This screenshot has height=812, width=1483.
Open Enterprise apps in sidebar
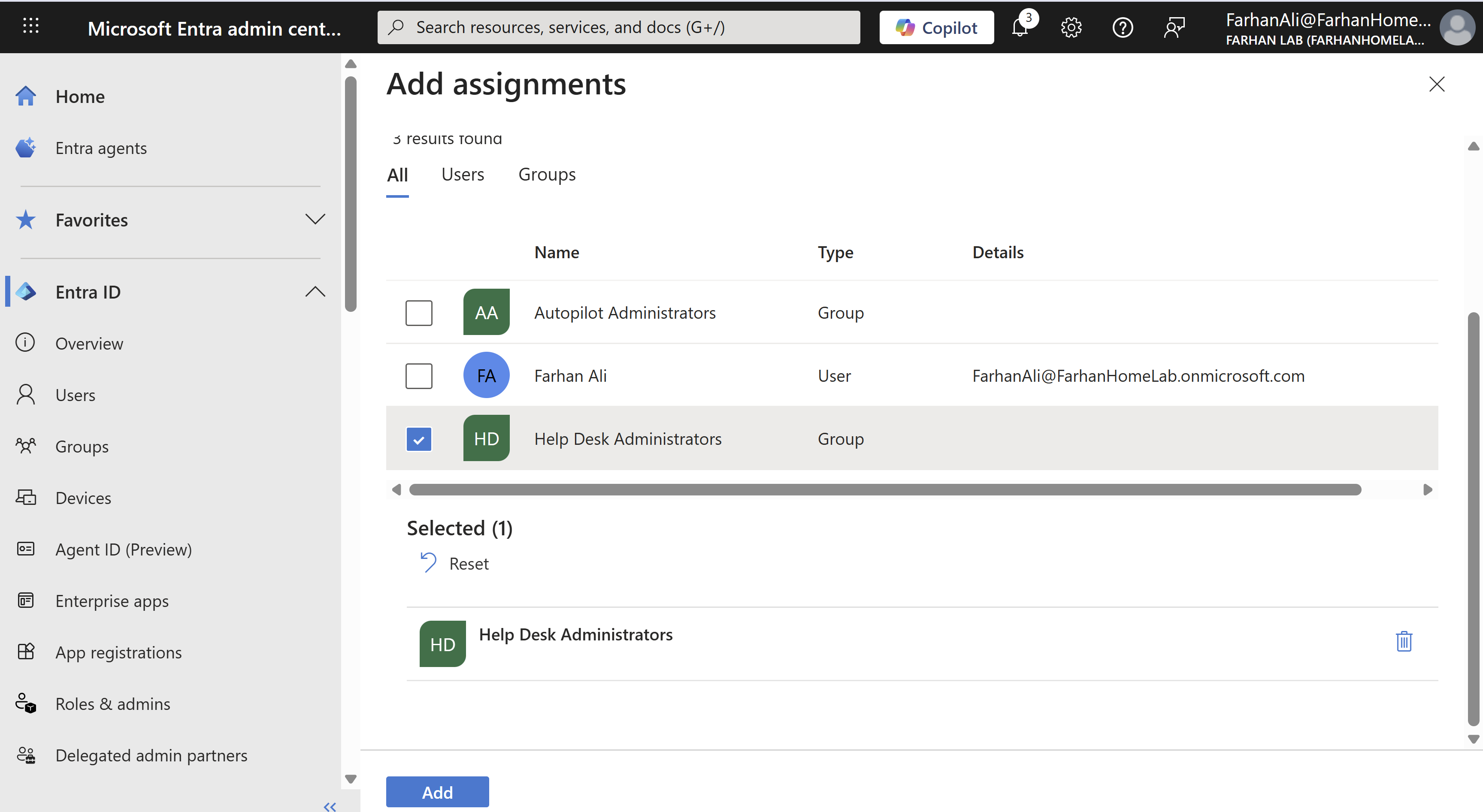[x=112, y=601]
